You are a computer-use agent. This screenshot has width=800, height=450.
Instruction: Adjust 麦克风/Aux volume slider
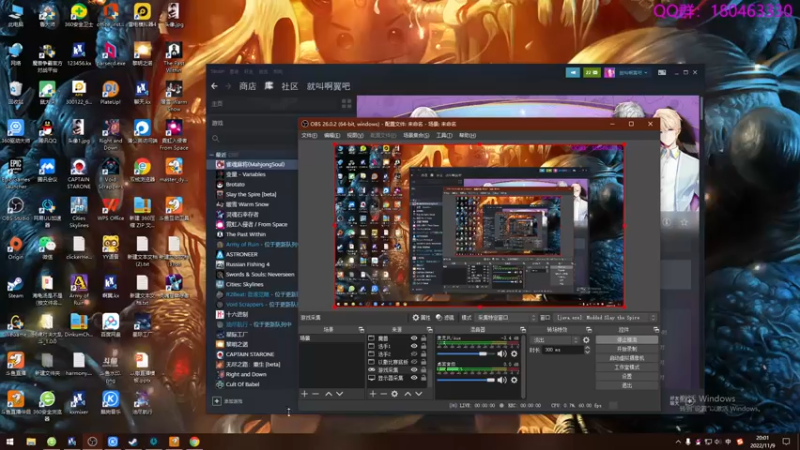point(466,354)
